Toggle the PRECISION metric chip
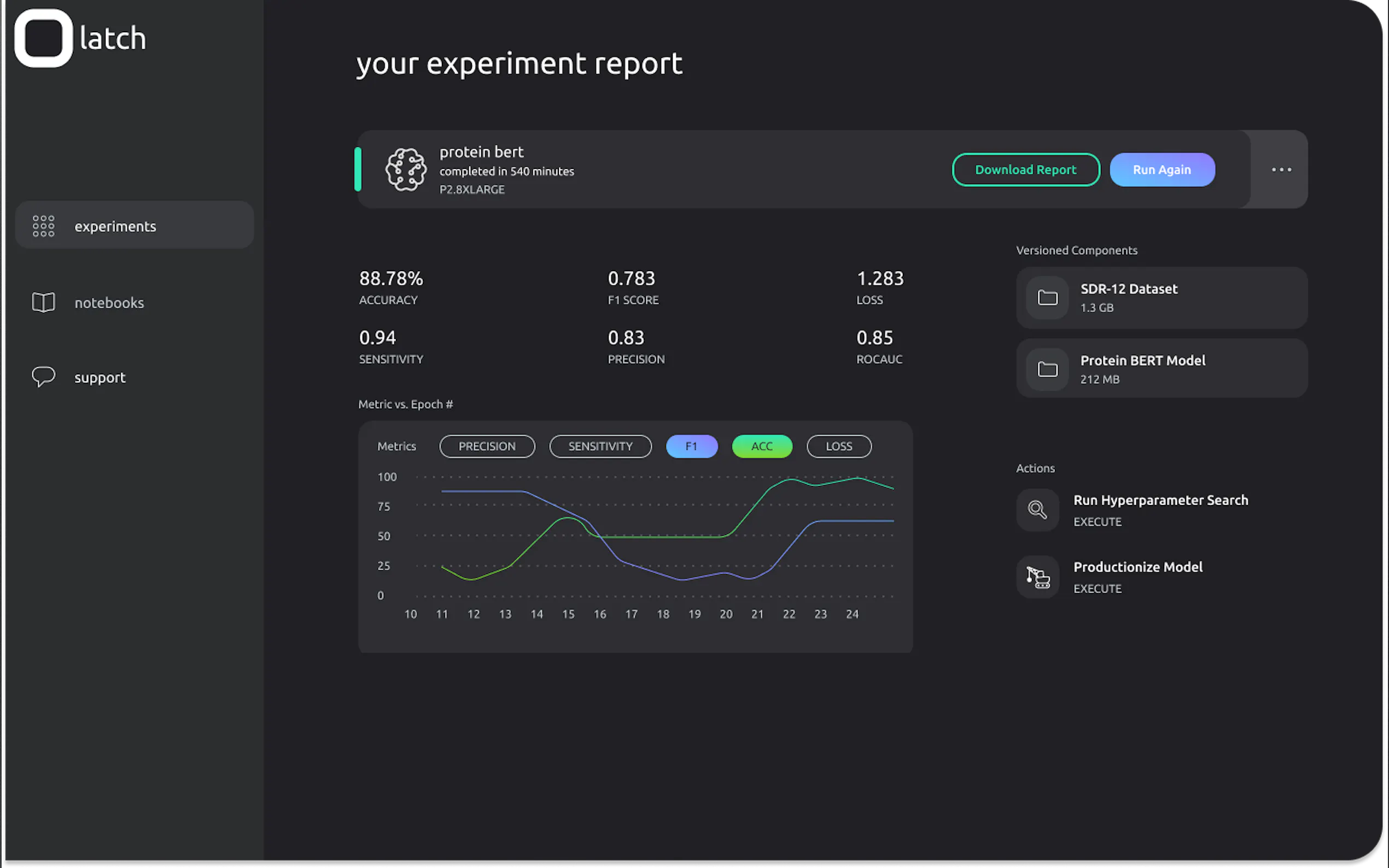The width and height of the screenshot is (1389, 868). [x=487, y=446]
